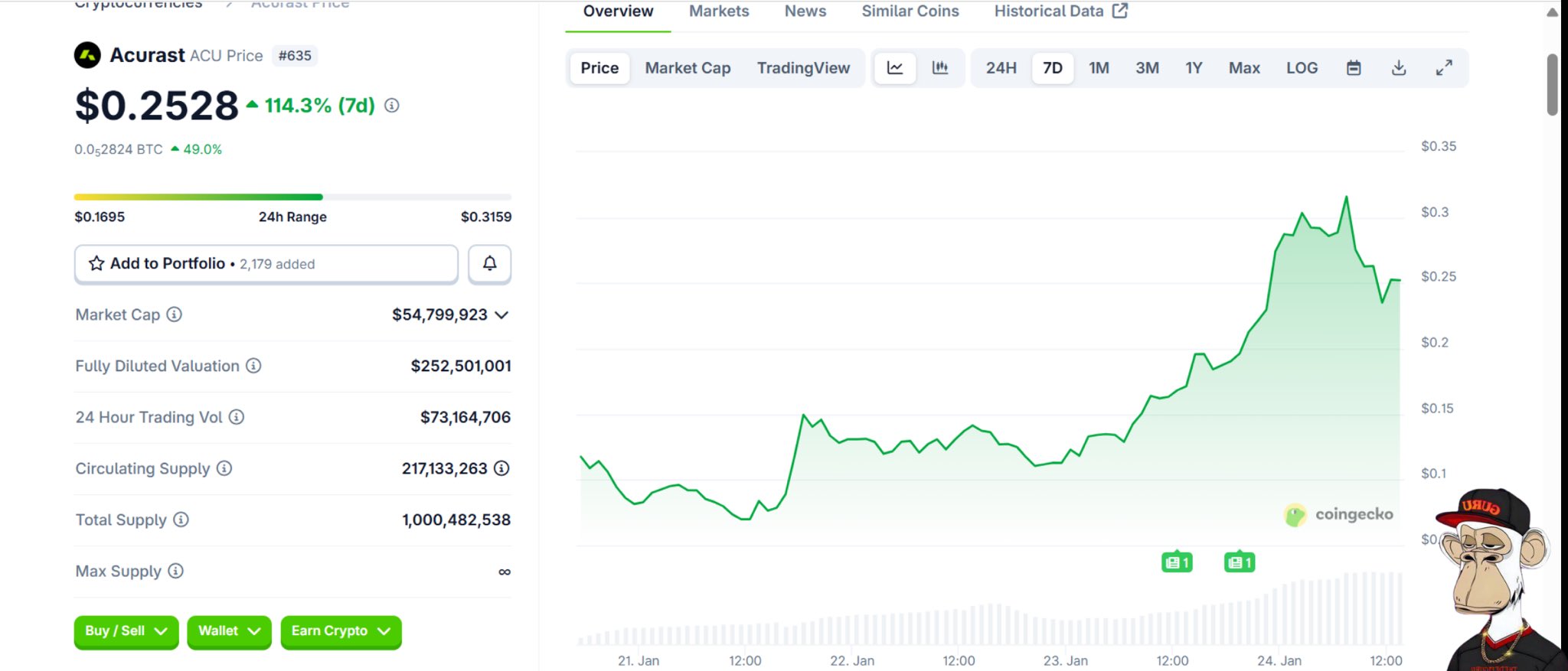Viewport: 1568px width, 671px height.
Task: Click the first news marker on chart
Action: click(x=1176, y=563)
